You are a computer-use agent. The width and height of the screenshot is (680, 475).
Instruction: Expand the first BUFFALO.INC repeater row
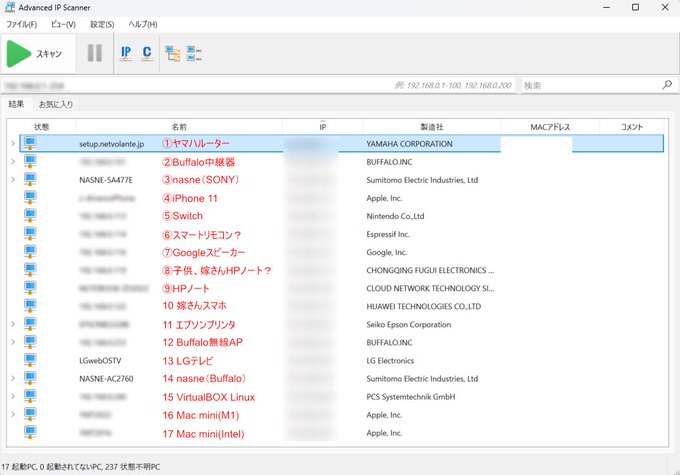click(x=13, y=161)
